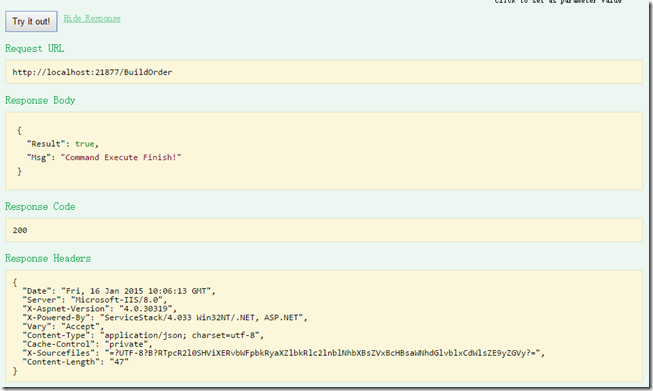Viewport: 653px width, 391px height.
Task: Click the Content-Type application/json header line
Action: click(x=143, y=335)
